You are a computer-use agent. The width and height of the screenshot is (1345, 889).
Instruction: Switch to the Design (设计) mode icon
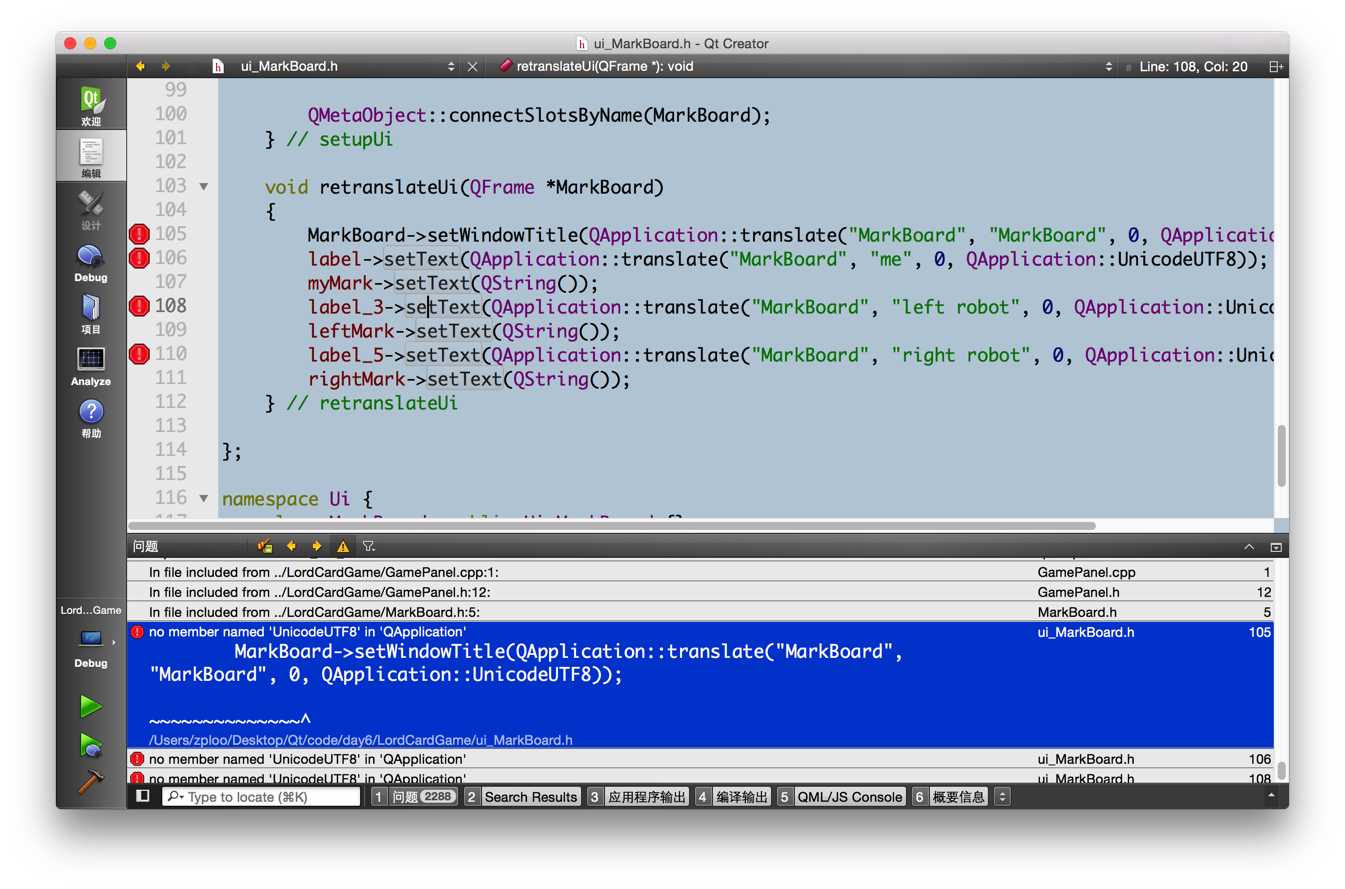[x=91, y=208]
